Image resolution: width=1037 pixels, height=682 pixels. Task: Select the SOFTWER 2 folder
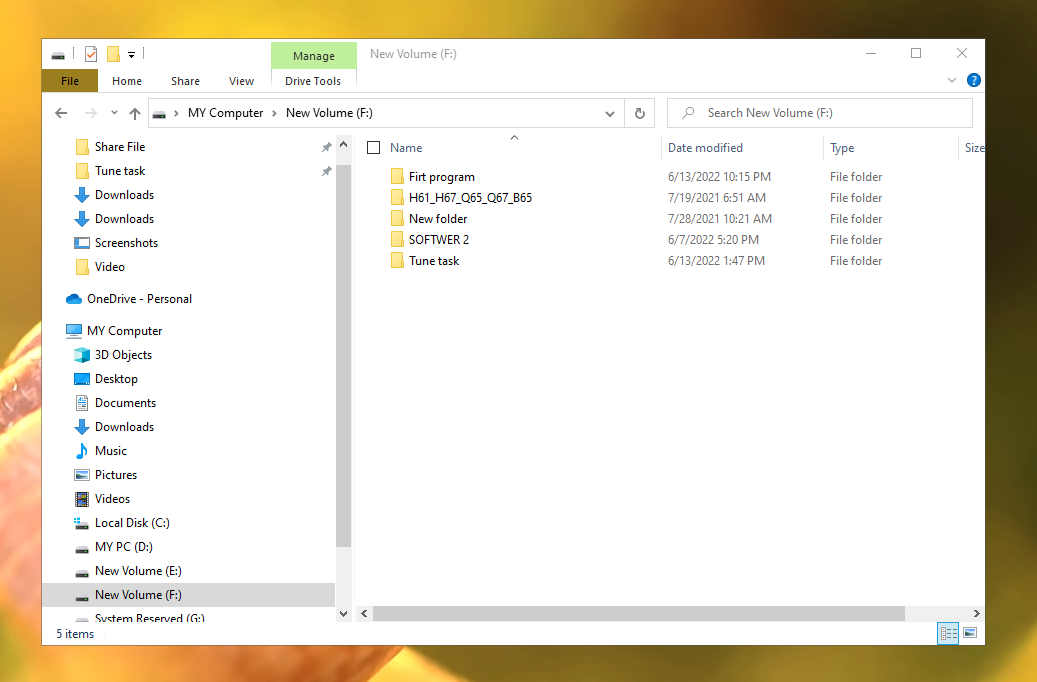[438, 239]
